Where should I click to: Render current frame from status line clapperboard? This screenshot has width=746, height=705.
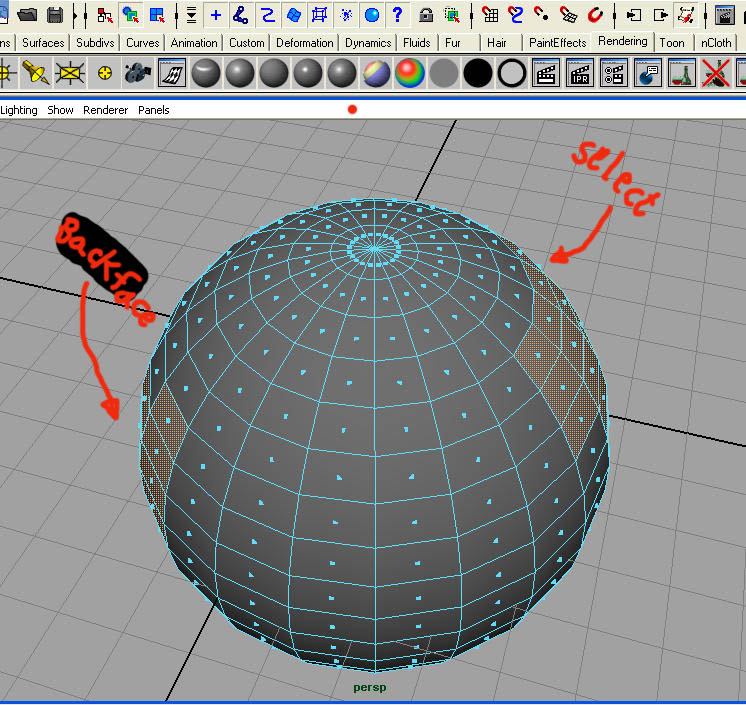725,15
